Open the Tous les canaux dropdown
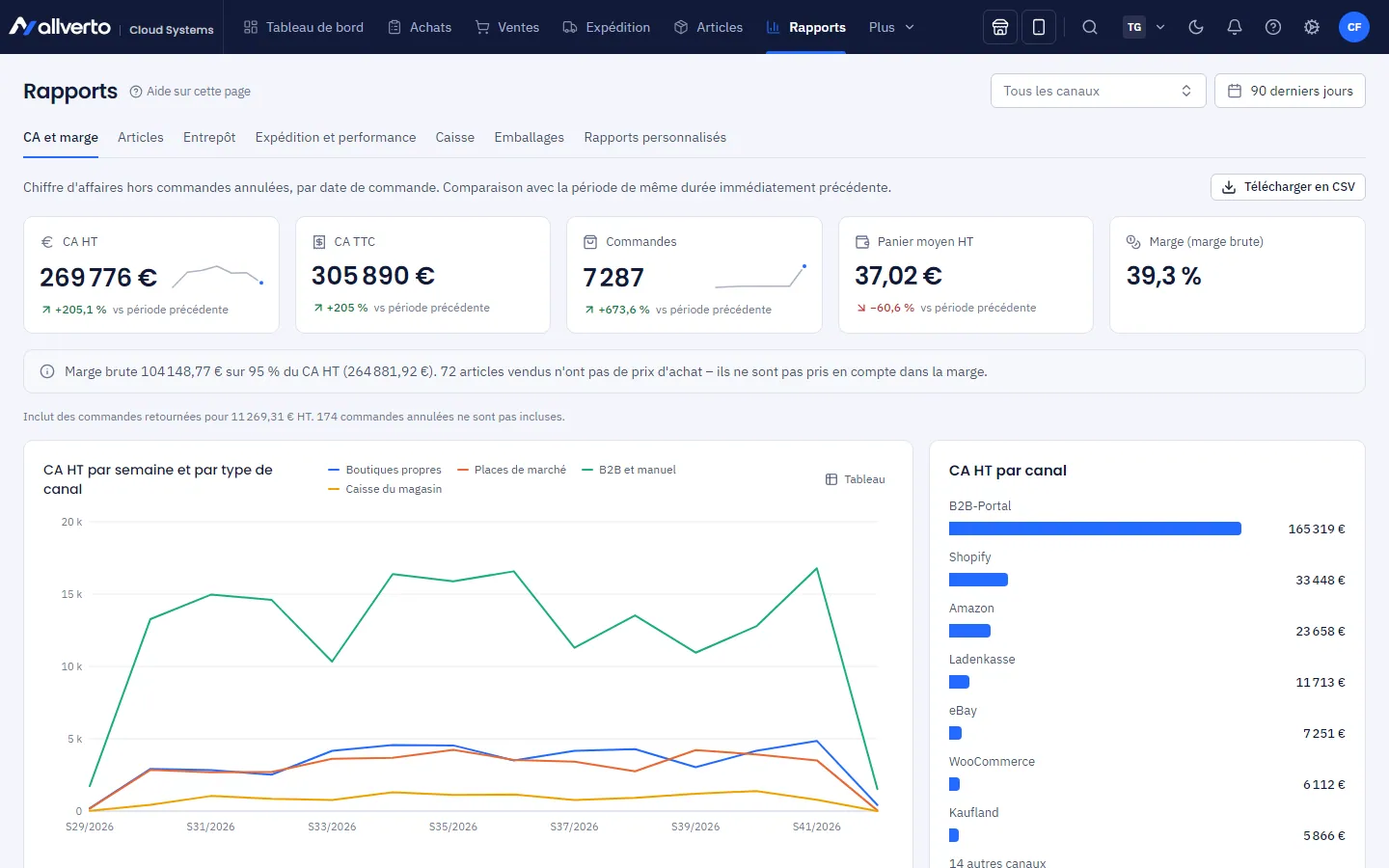The height and width of the screenshot is (868, 1389). 1098,91
